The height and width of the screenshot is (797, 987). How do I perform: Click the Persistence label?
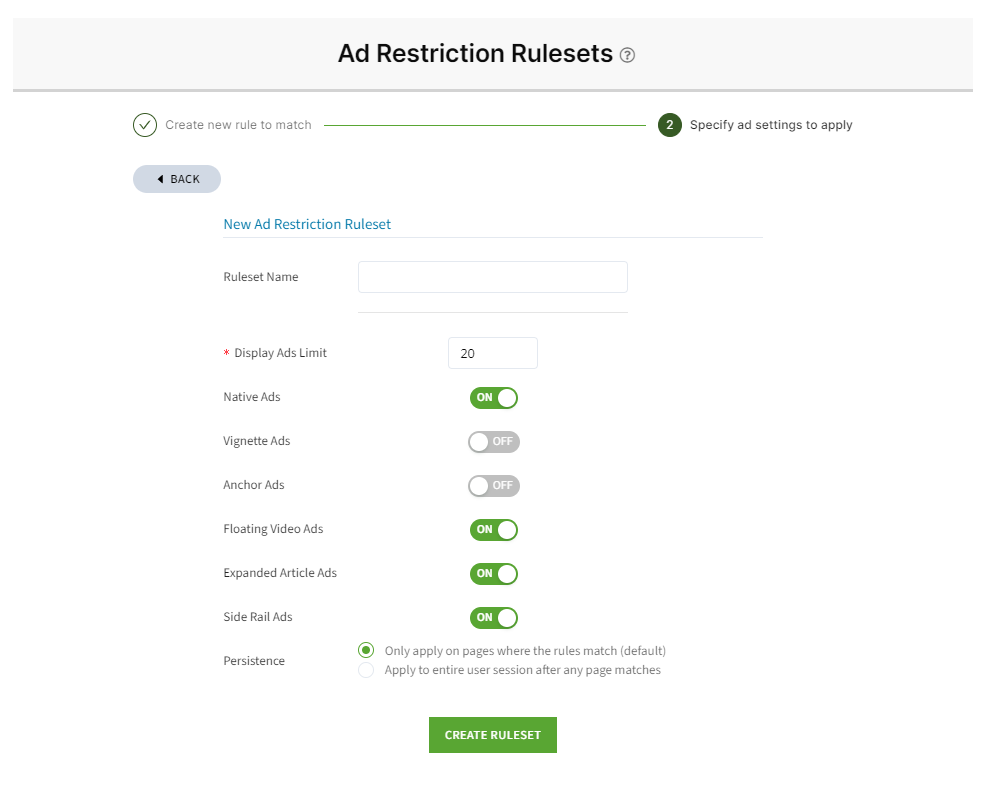254,661
